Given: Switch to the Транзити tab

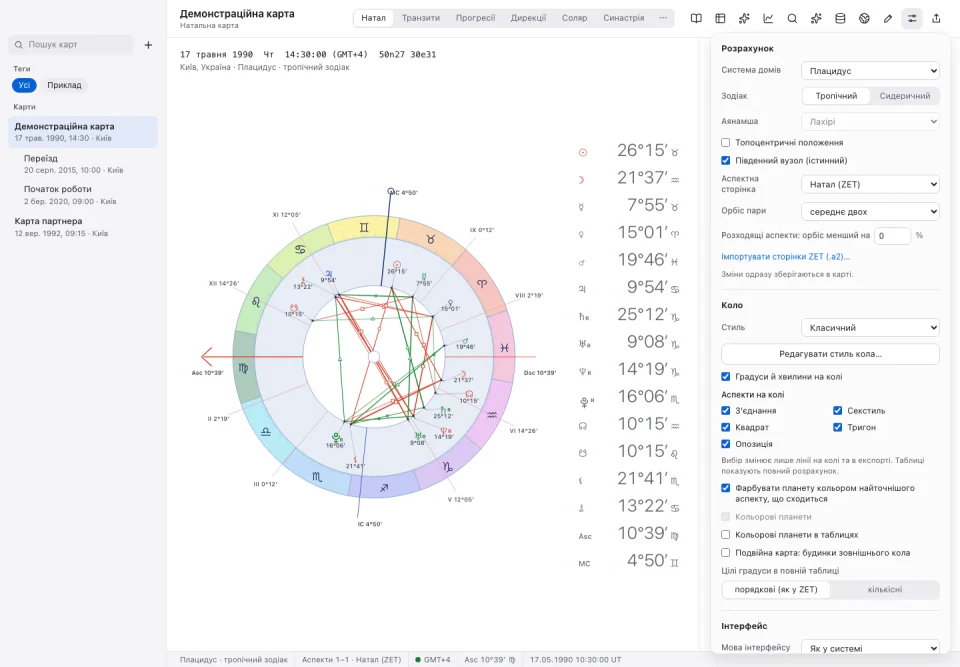Looking at the screenshot, I should [421, 18].
